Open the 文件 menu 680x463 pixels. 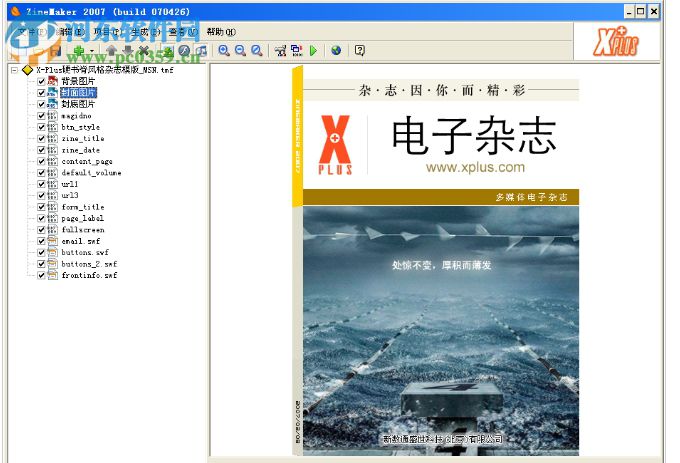[x=32, y=32]
